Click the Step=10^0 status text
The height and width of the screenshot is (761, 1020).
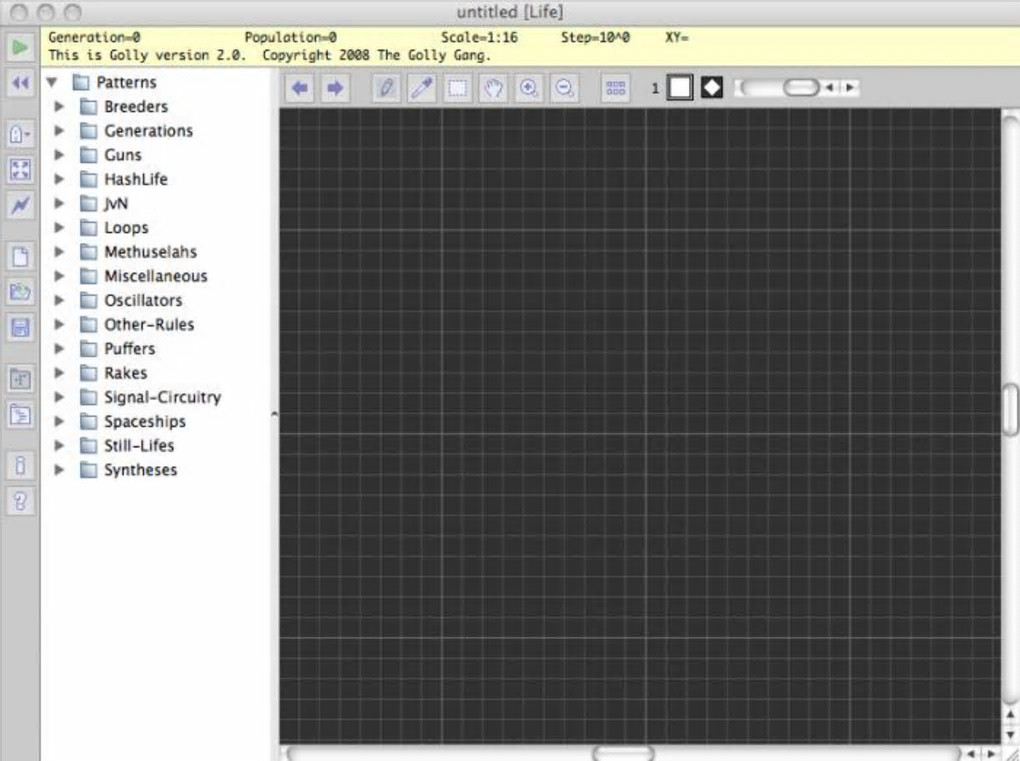coord(595,37)
